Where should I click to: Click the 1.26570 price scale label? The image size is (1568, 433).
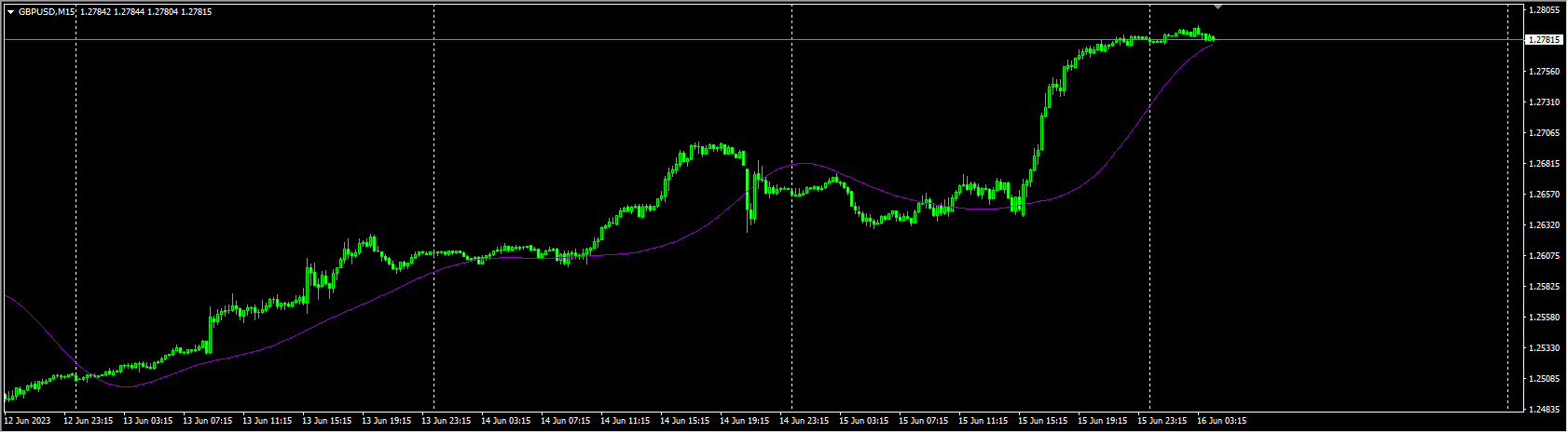(1544, 195)
